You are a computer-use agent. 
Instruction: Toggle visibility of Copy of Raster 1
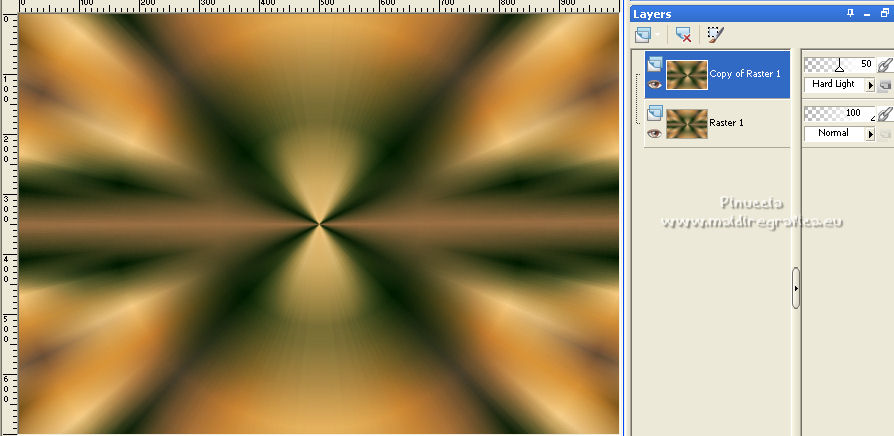[x=654, y=84]
